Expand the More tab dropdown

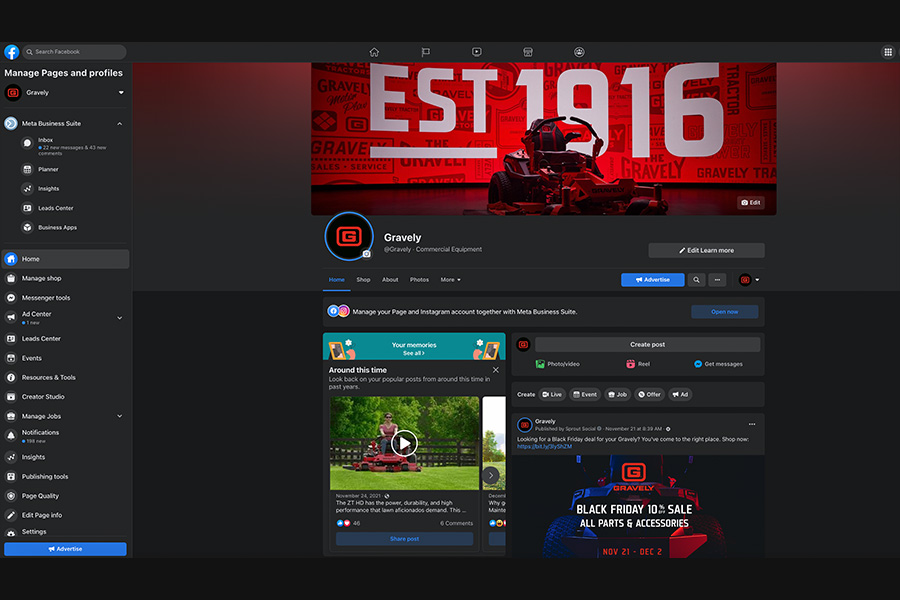tap(451, 280)
